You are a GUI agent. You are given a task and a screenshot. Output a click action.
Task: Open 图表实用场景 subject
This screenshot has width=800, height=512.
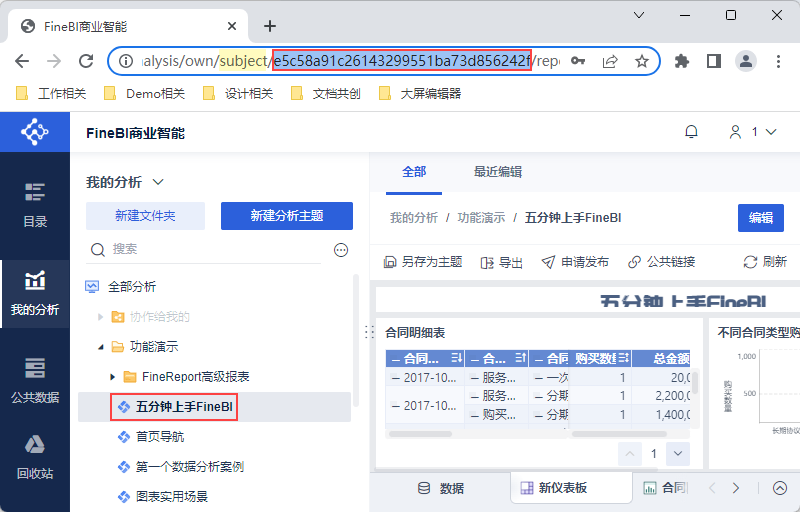pyautogui.click(x=163, y=497)
